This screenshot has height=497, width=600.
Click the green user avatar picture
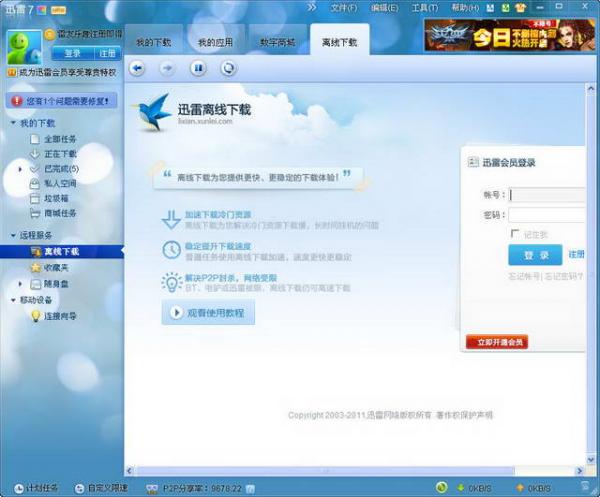[x=24, y=47]
